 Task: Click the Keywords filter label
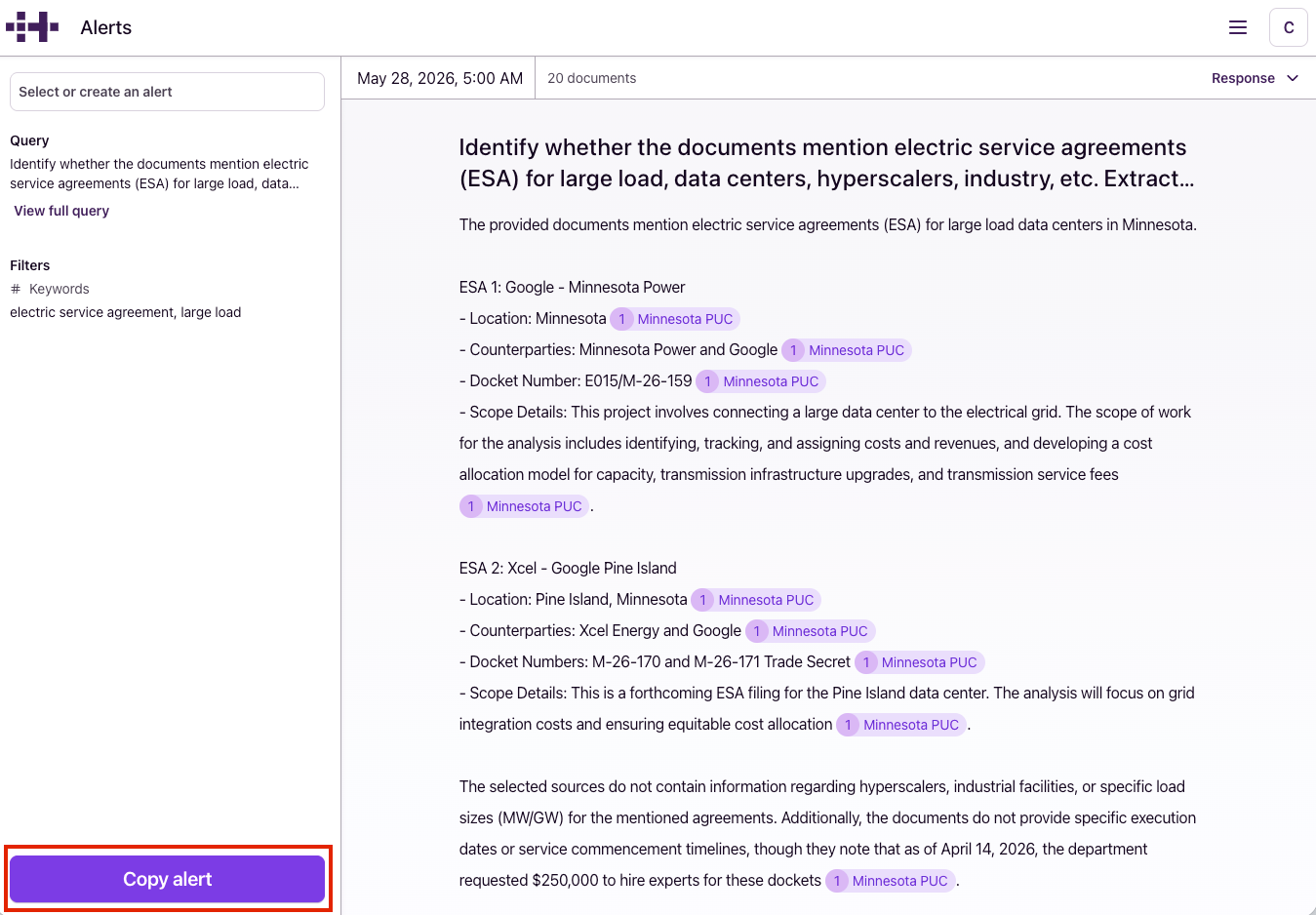tap(60, 289)
